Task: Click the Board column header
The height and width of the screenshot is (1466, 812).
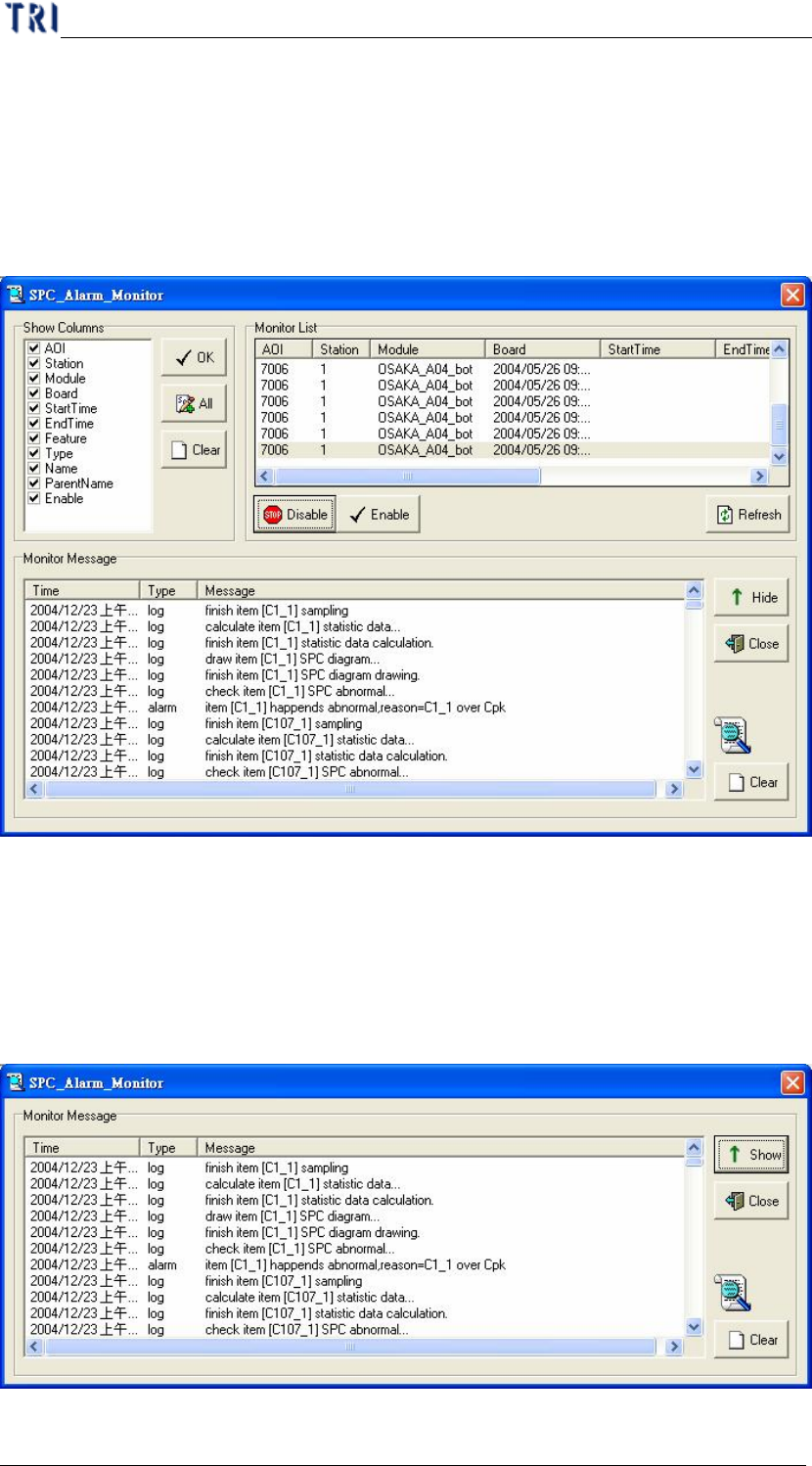Action: point(542,349)
